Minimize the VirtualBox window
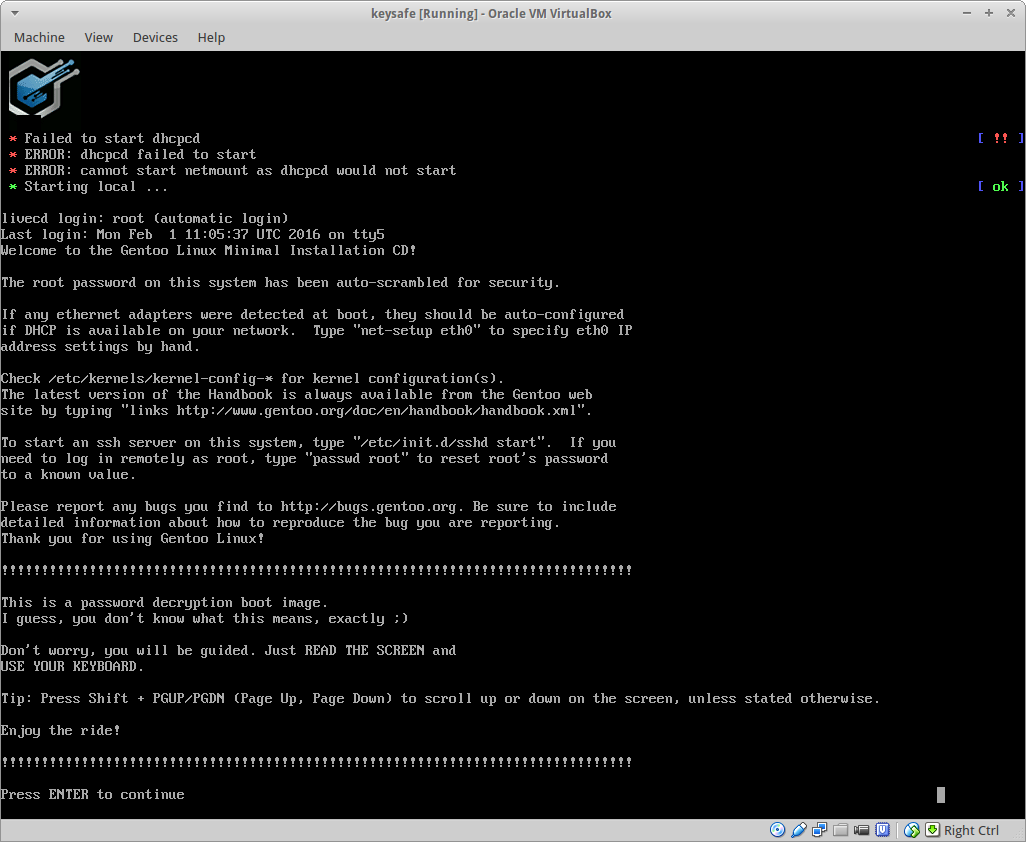 pos(966,13)
